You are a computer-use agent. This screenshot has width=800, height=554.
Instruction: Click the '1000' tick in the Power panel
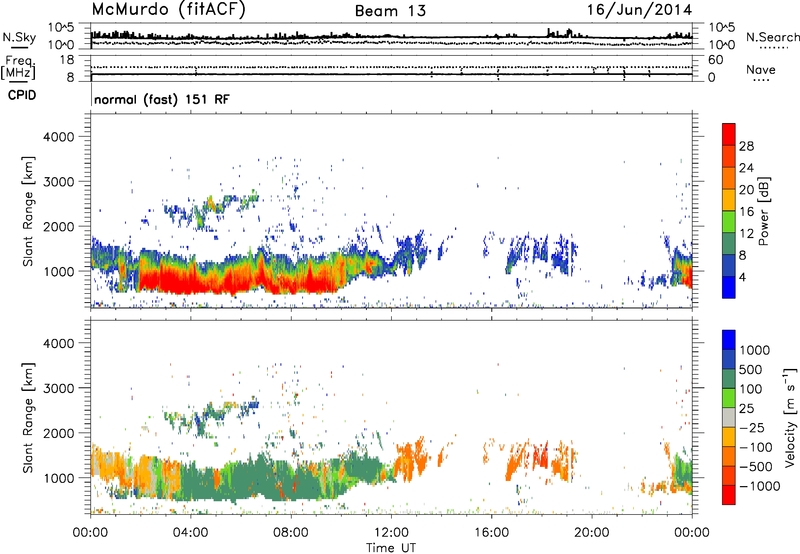pyautogui.click(x=59, y=271)
